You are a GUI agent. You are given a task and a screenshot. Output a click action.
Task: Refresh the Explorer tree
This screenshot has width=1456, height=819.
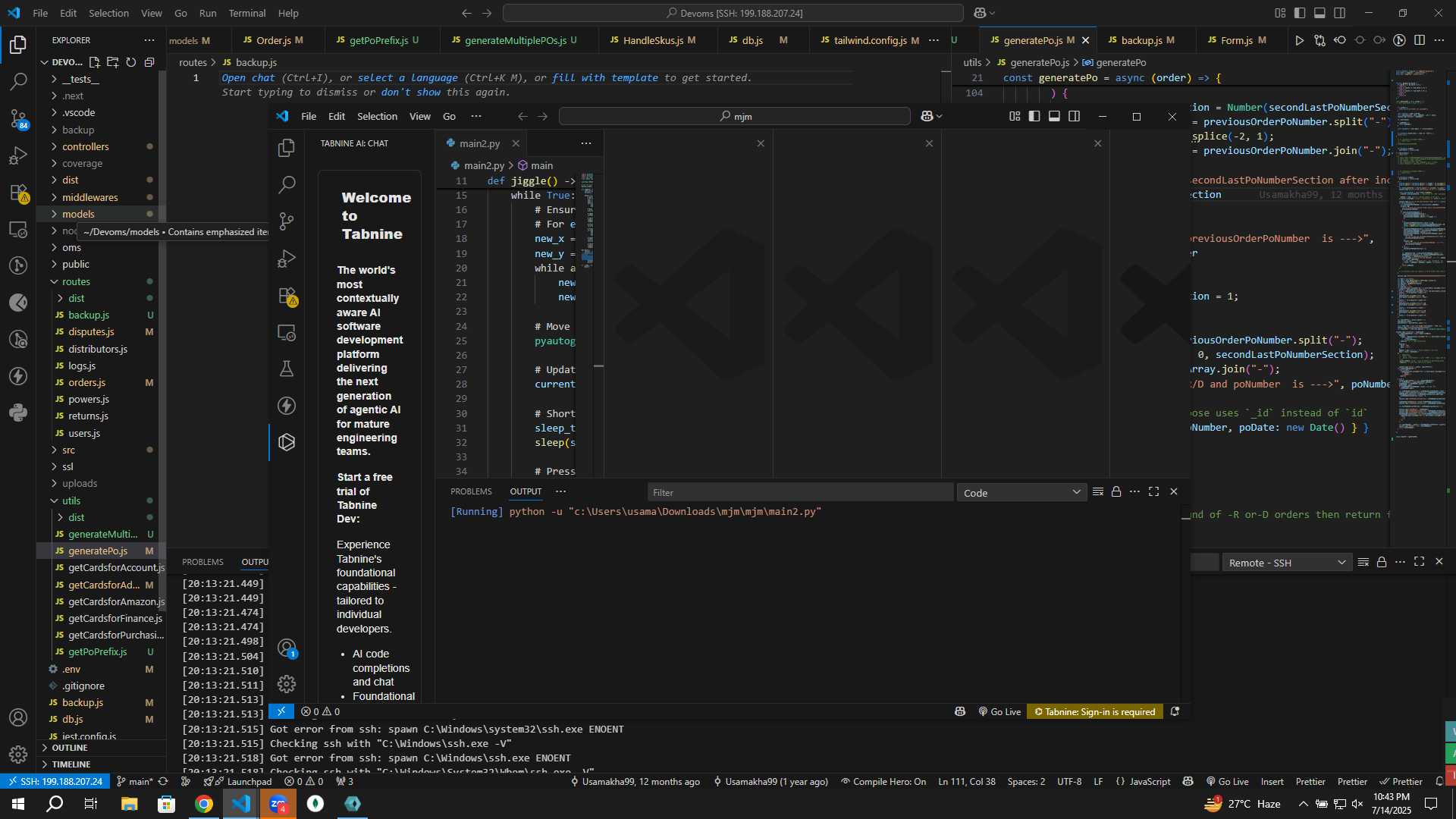pos(131,62)
